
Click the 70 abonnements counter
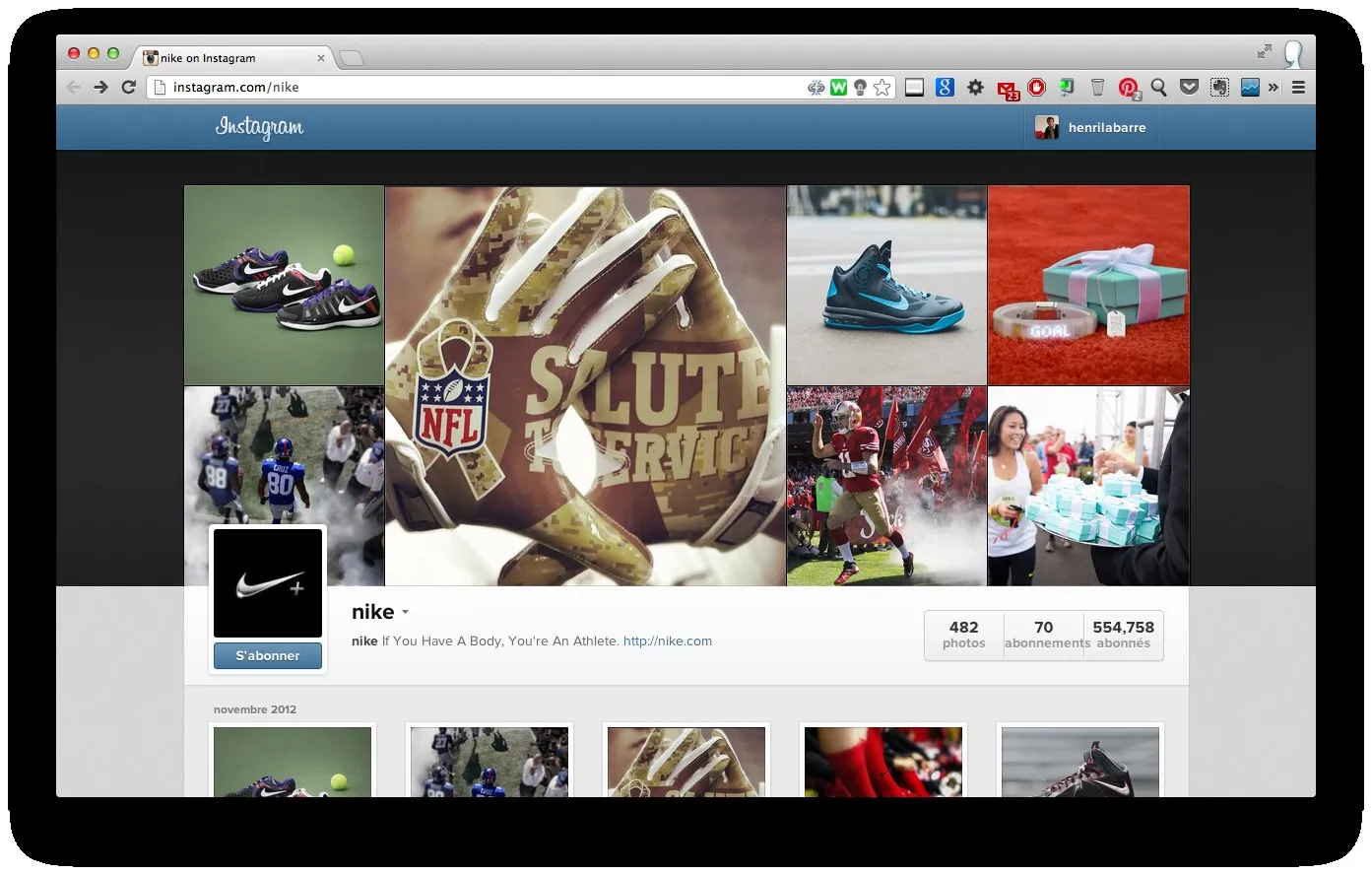[1044, 636]
